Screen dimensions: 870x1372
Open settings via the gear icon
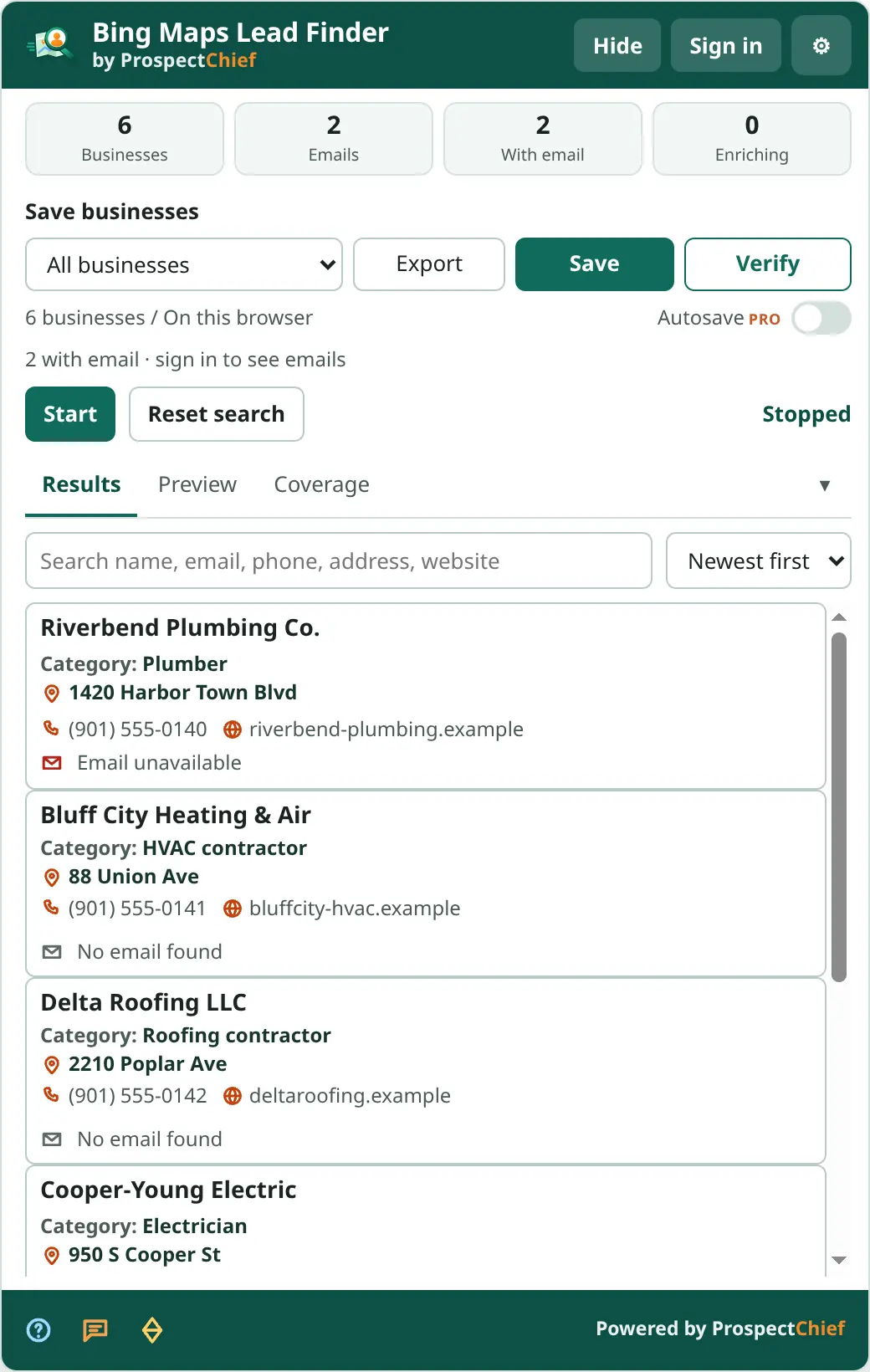(x=821, y=46)
